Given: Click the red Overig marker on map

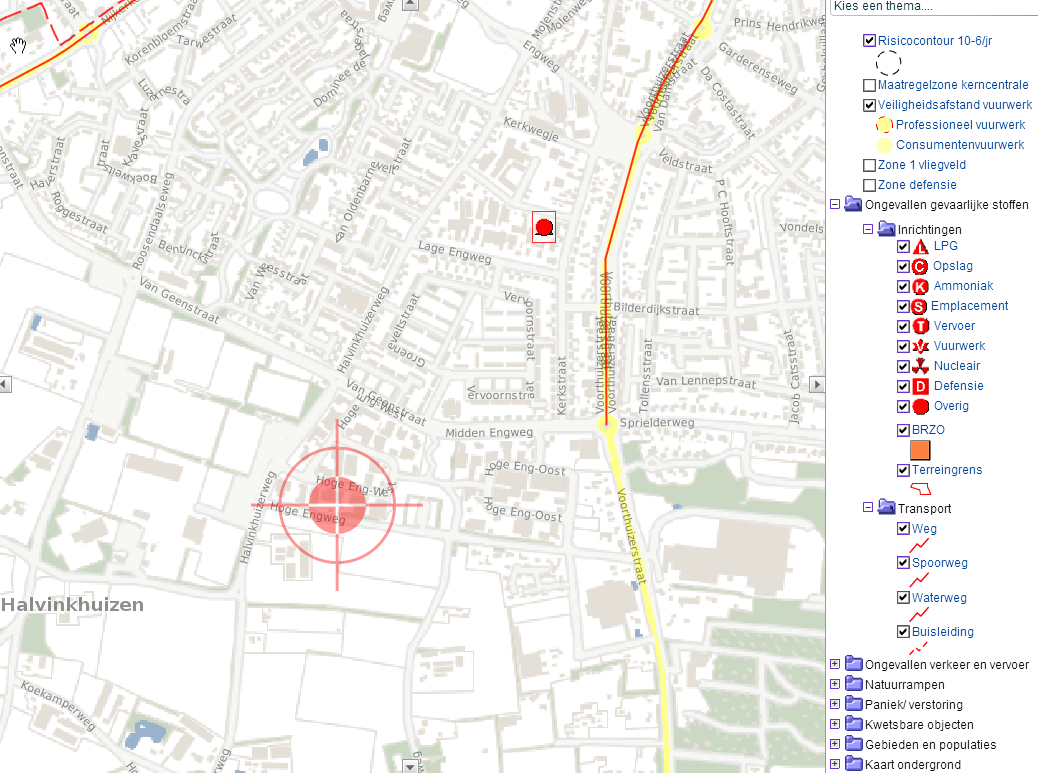Looking at the screenshot, I should (544, 228).
